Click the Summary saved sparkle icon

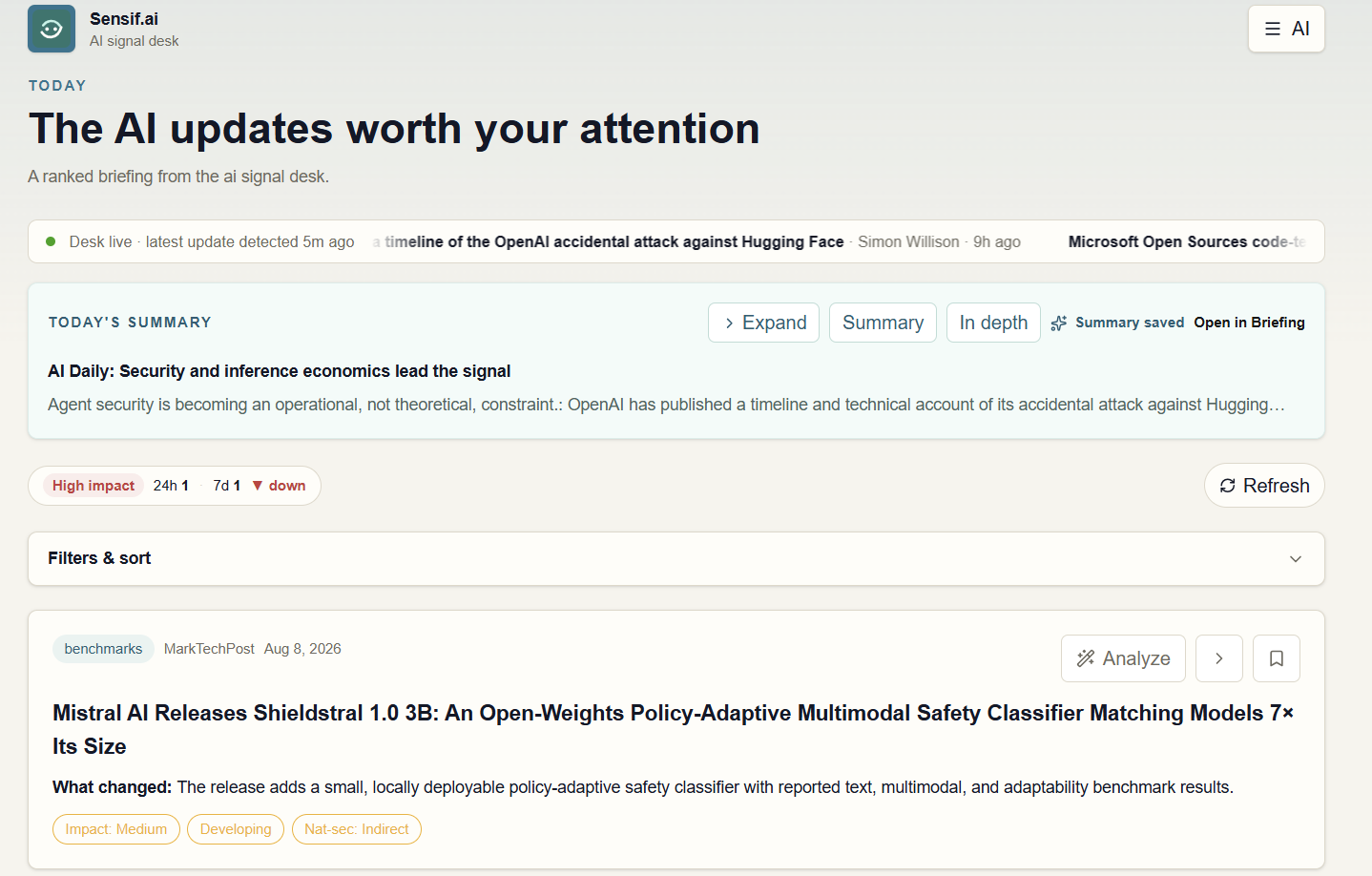click(x=1059, y=323)
